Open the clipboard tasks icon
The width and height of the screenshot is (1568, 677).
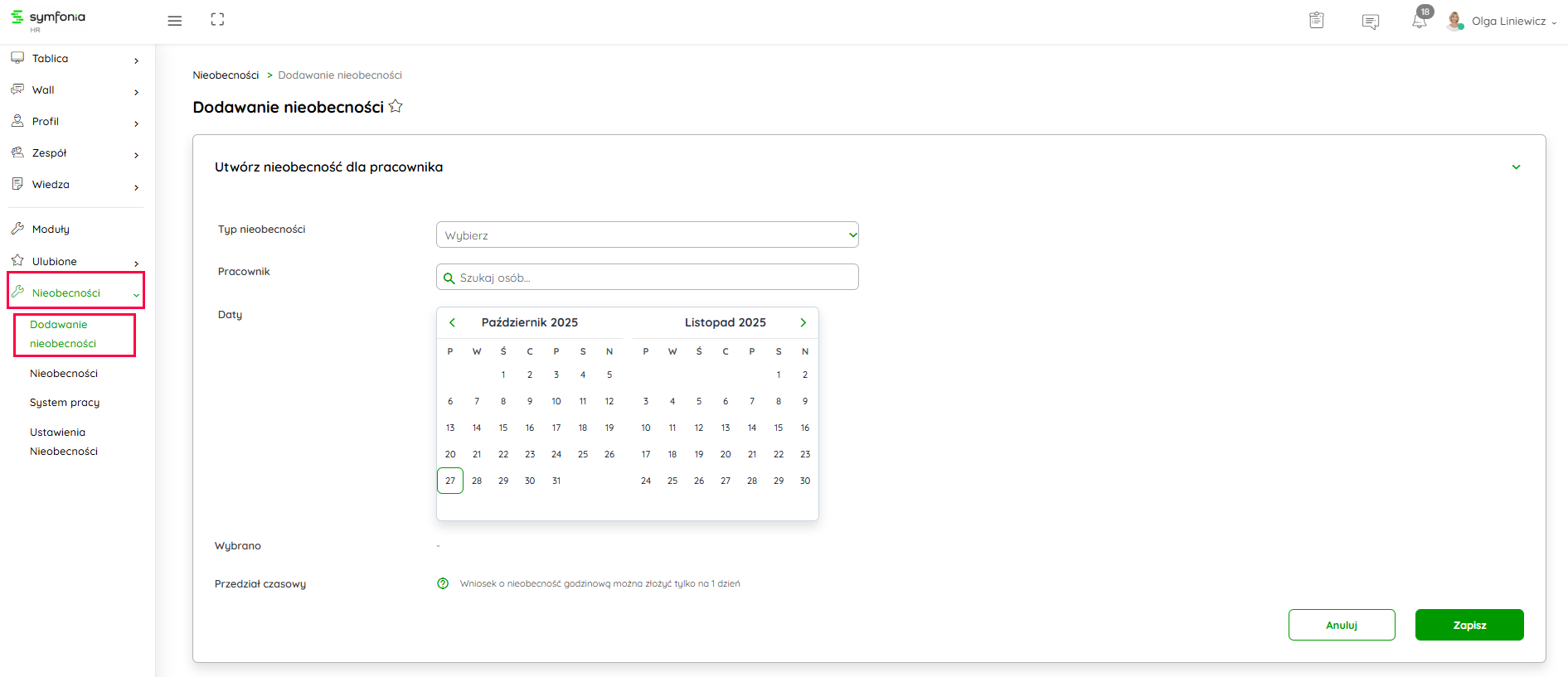click(x=1316, y=21)
